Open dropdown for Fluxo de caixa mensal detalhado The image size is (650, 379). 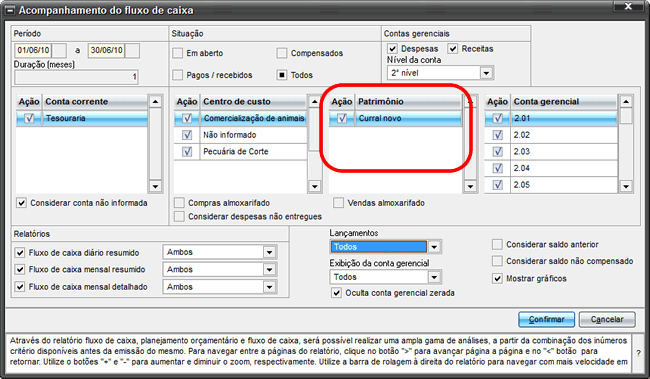coord(269,287)
